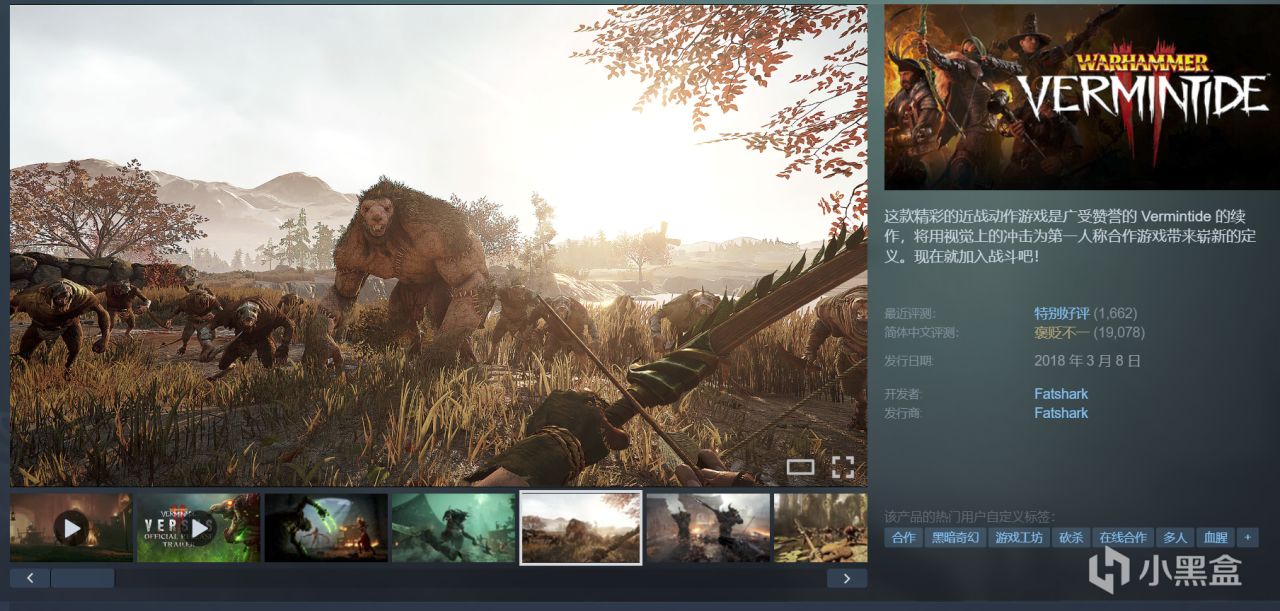
Task: Select the 砍杀 tag
Action: (x=1071, y=538)
